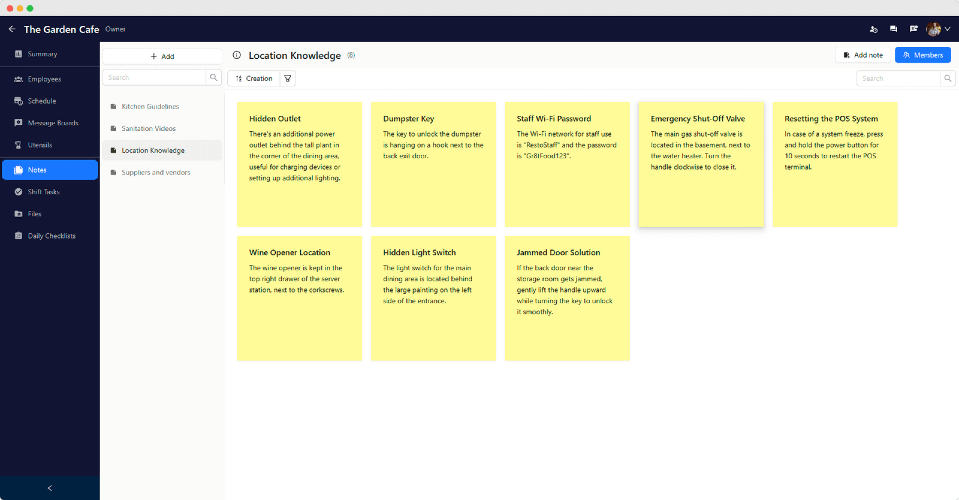Open the chat messages icon in the top bar

(894, 29)
